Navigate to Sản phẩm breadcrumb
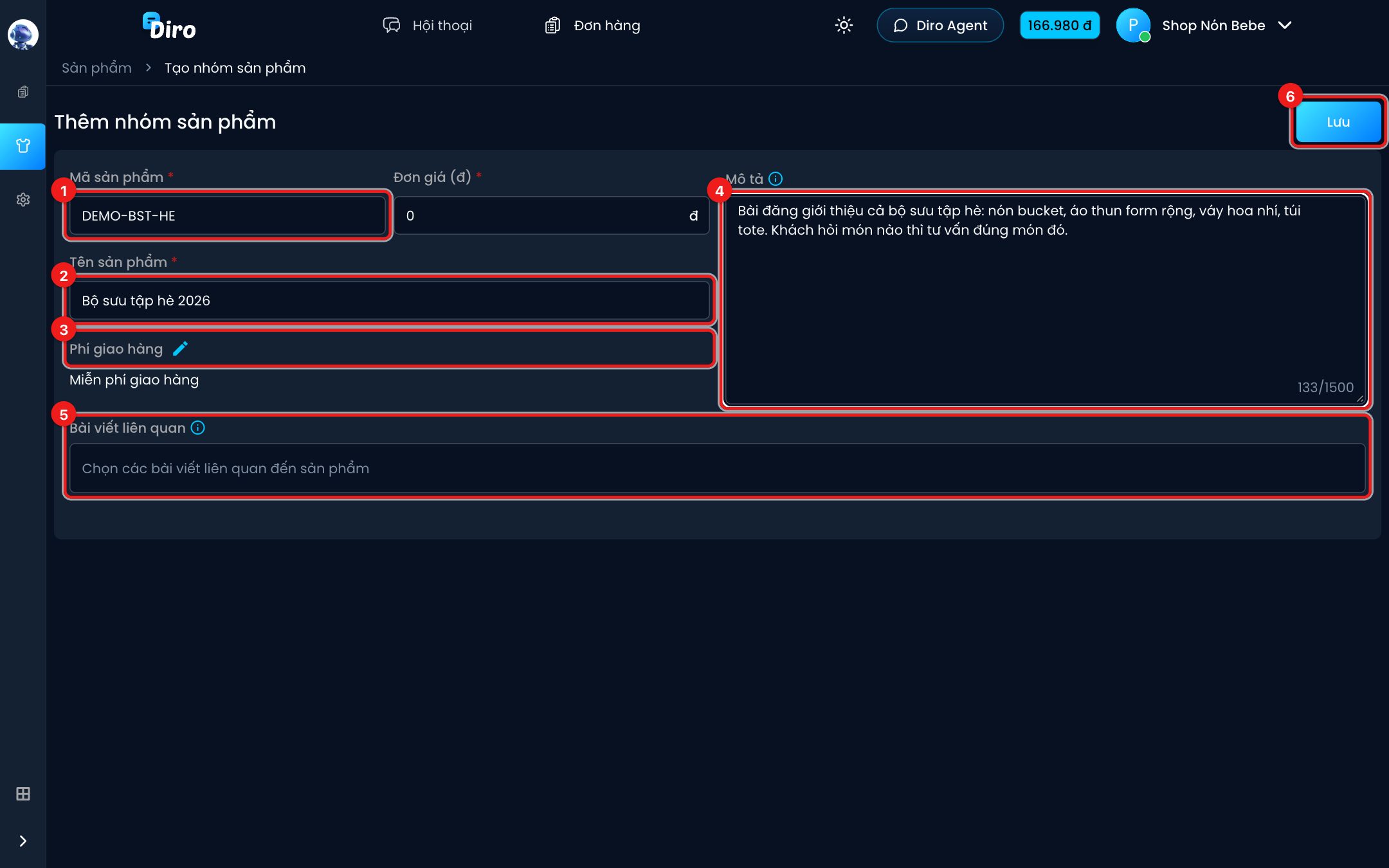Viewport: 1389px width, 868px height. coord(96,68)
